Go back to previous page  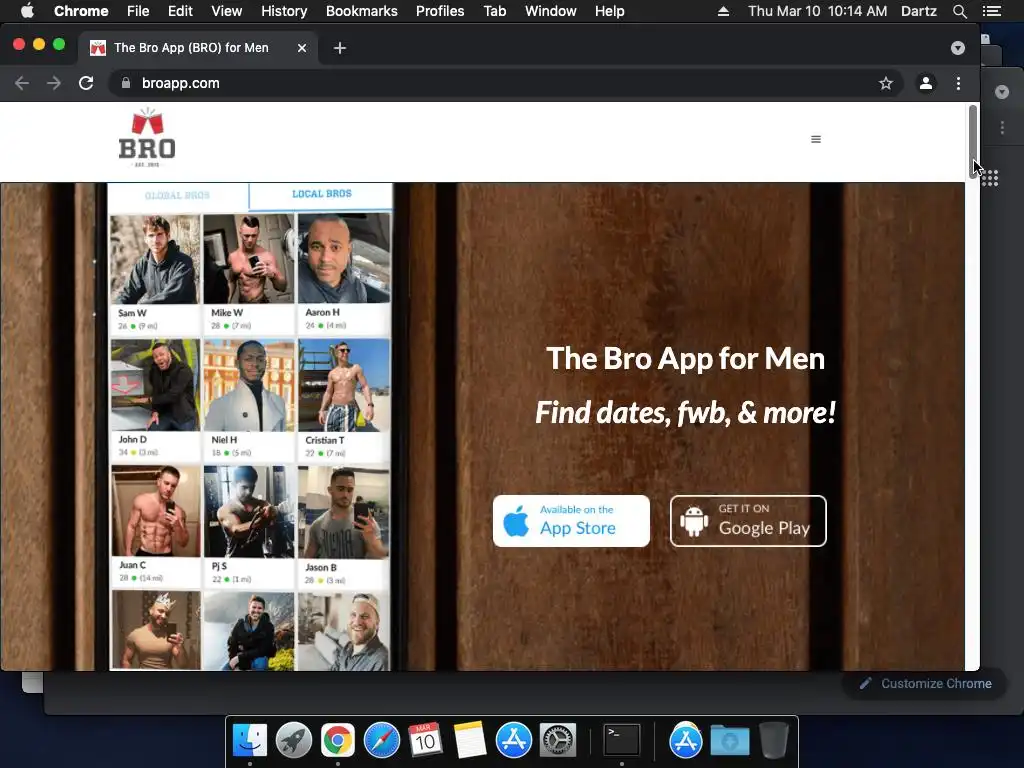click(22, 83)
